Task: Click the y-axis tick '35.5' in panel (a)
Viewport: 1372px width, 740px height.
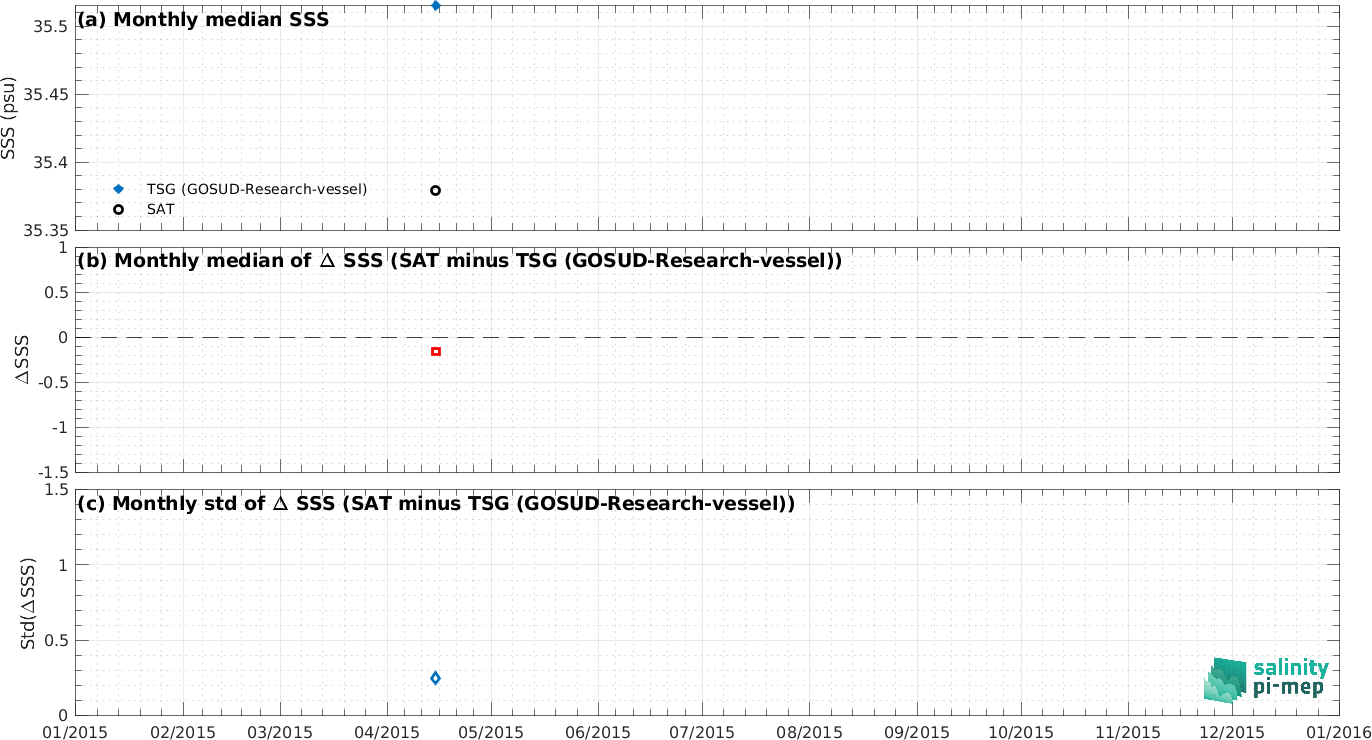Action: (50, 27)
